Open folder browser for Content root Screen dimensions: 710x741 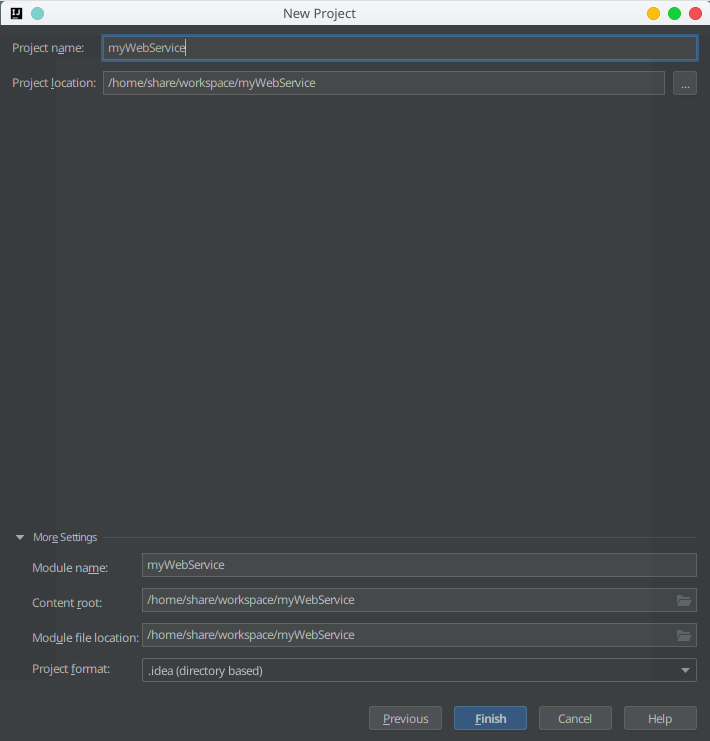click(684, 600)
